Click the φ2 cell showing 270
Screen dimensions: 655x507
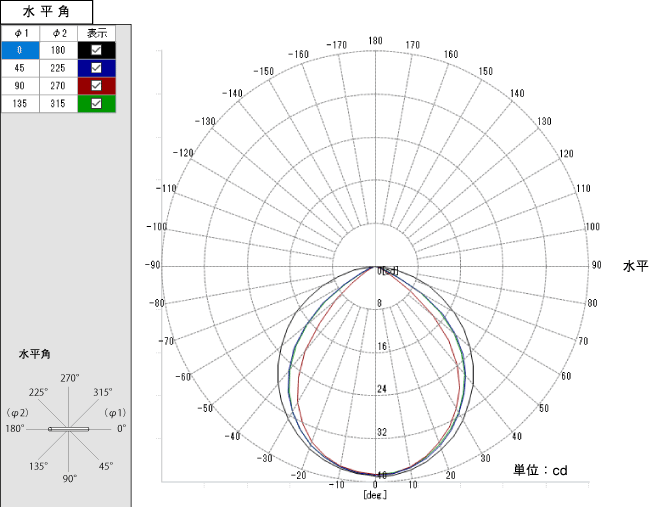58,86
